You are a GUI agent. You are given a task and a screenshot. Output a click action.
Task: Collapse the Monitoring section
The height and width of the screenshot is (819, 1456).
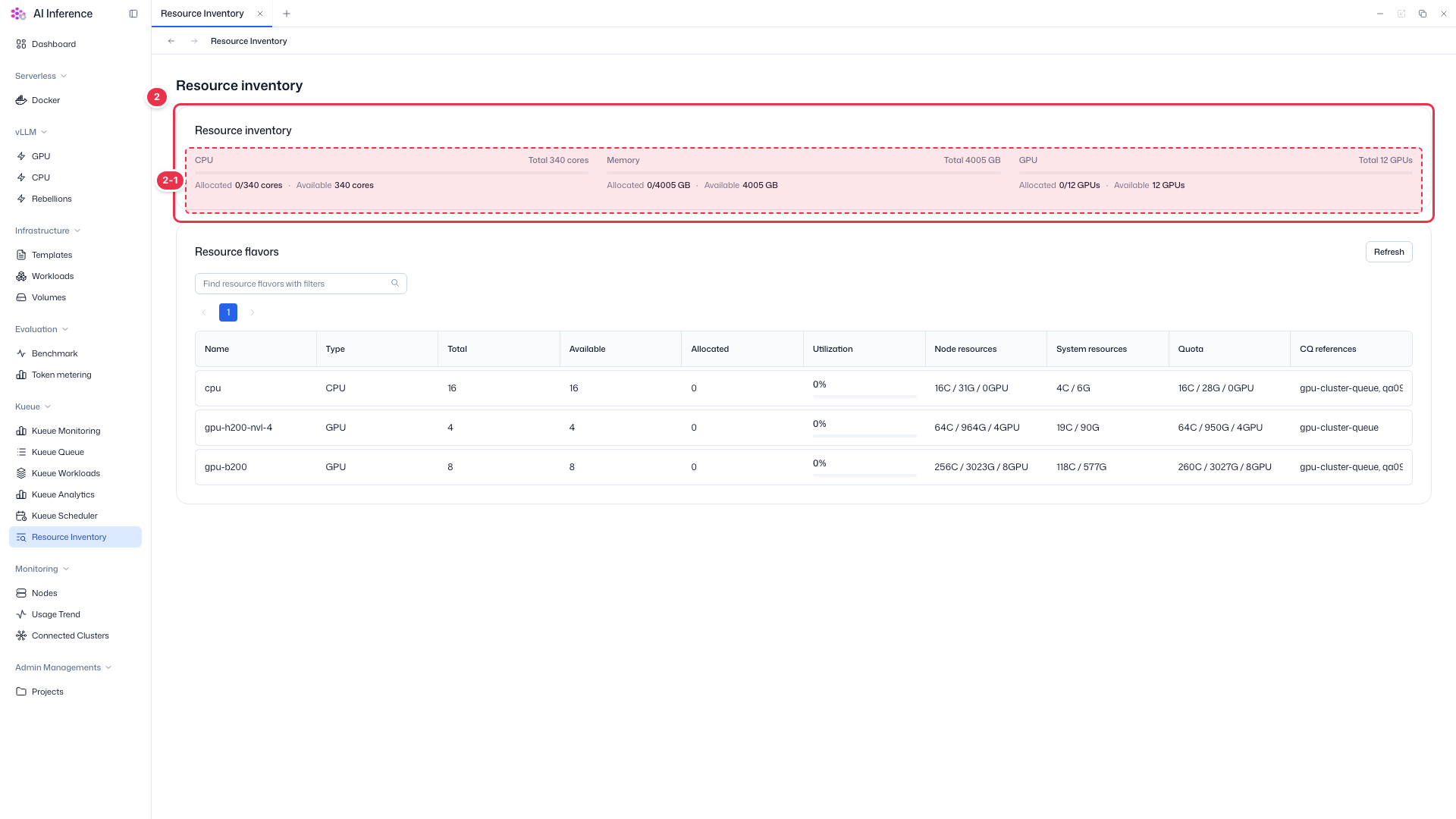pyautogui.click(x=66, y=569)
